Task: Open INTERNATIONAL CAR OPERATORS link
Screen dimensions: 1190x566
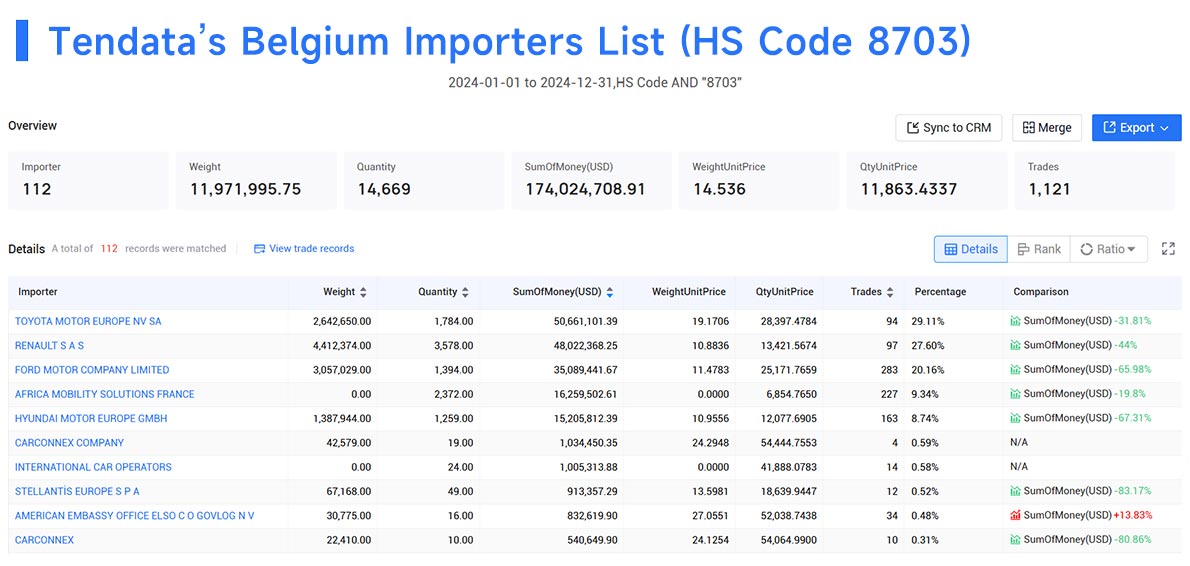Action: click(x=93, y=467)
